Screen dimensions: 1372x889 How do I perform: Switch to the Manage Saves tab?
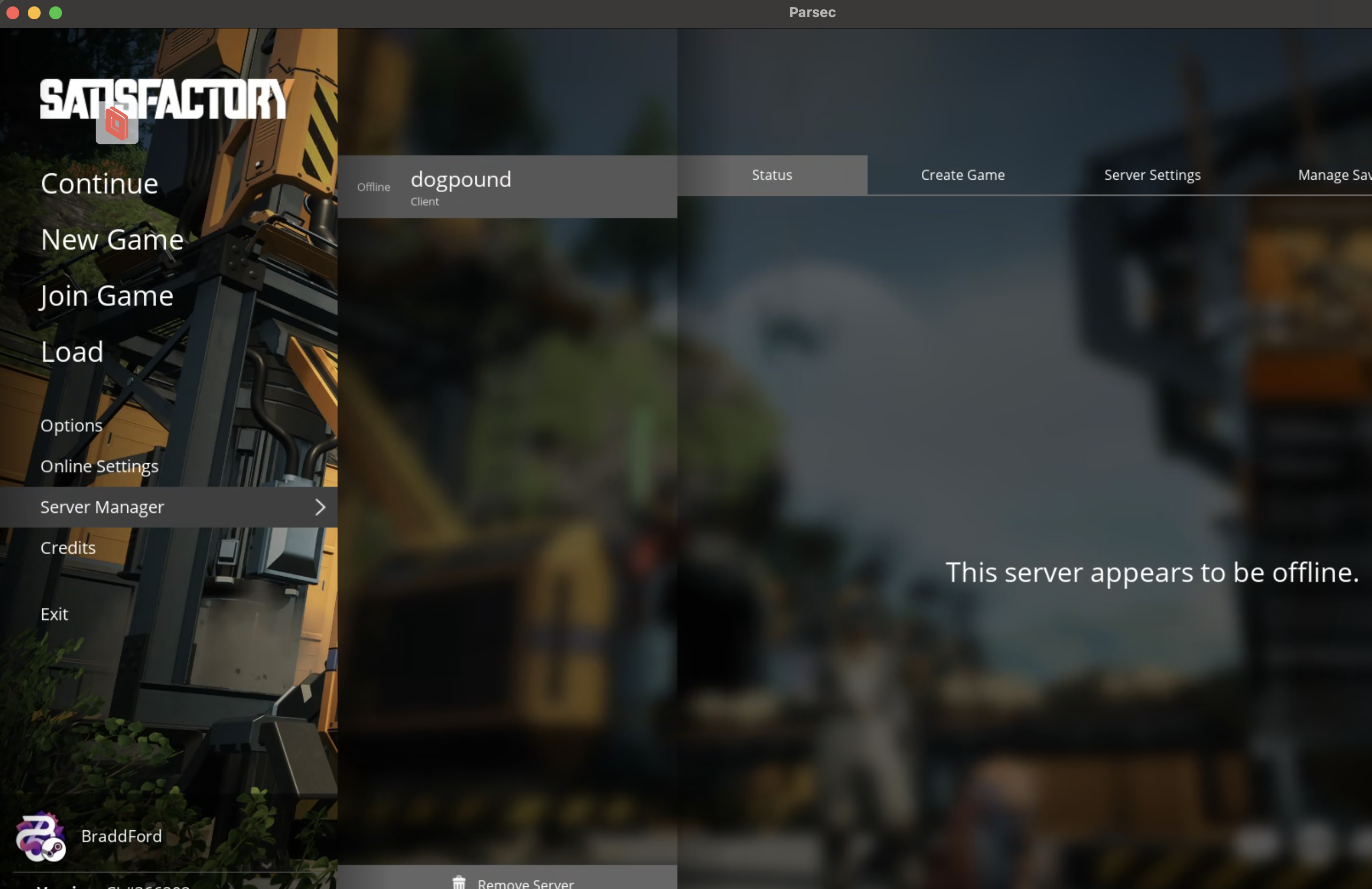pos(1334,175)
